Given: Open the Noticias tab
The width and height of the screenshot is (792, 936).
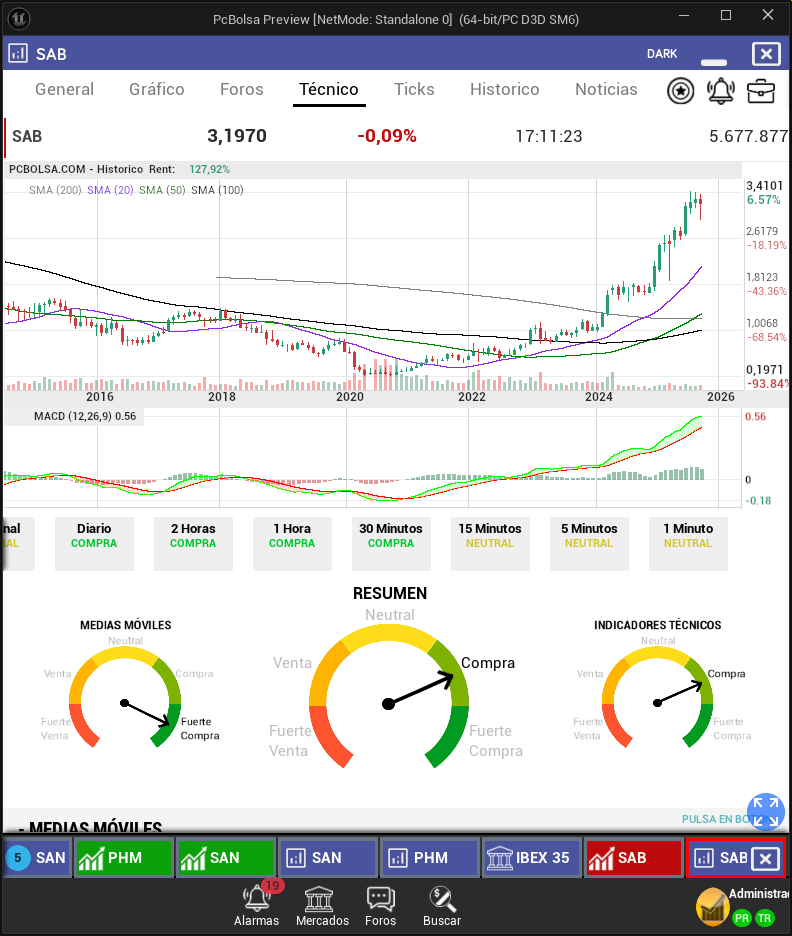Looking at the screenshot, I should 606,90.
